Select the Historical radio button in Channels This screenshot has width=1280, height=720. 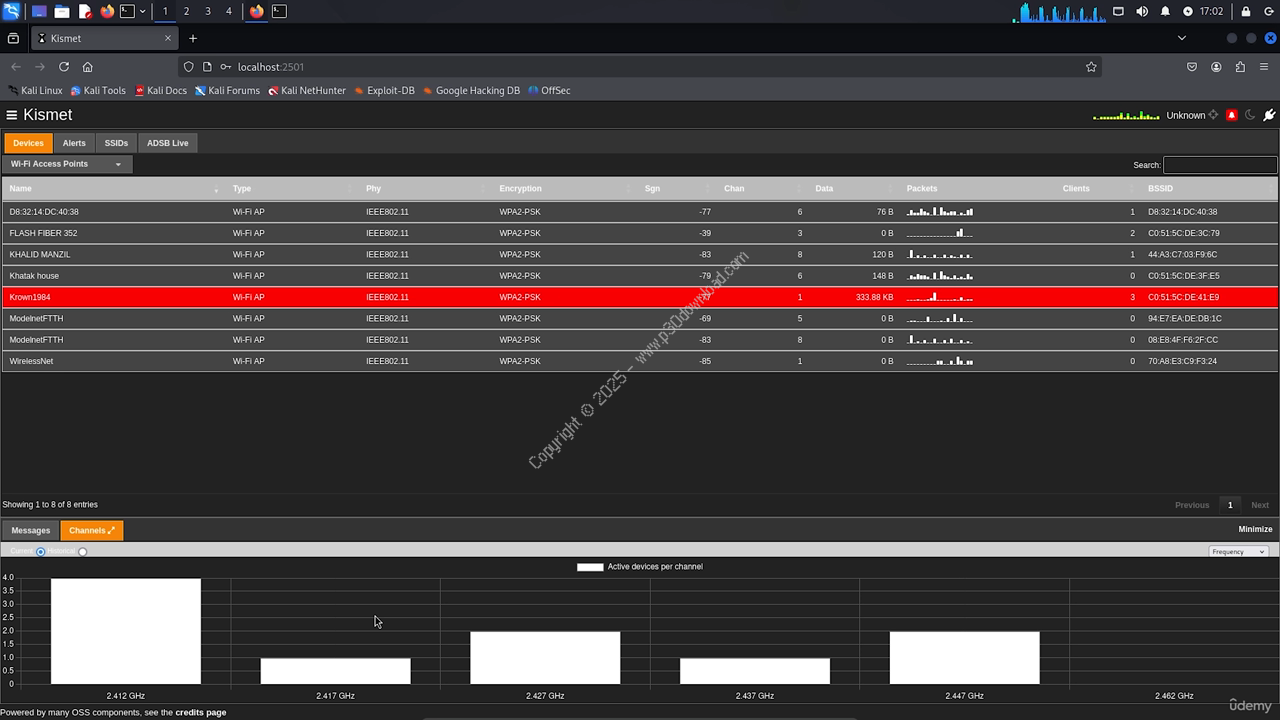82,551
